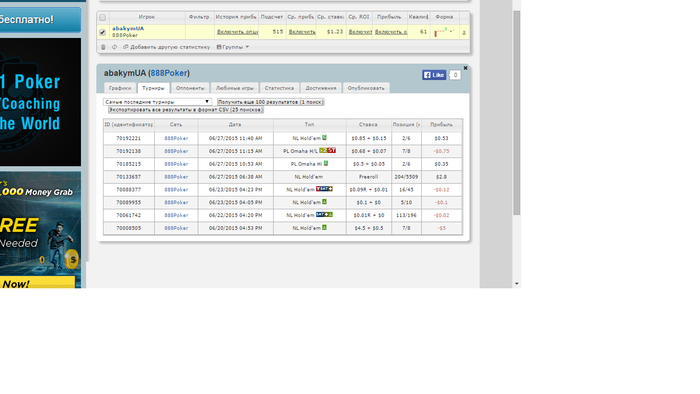Click 888Poker link in tournament 70008505 row
Image resolution: width=700 pixels, height=394 pixels.
click(176, 228)
